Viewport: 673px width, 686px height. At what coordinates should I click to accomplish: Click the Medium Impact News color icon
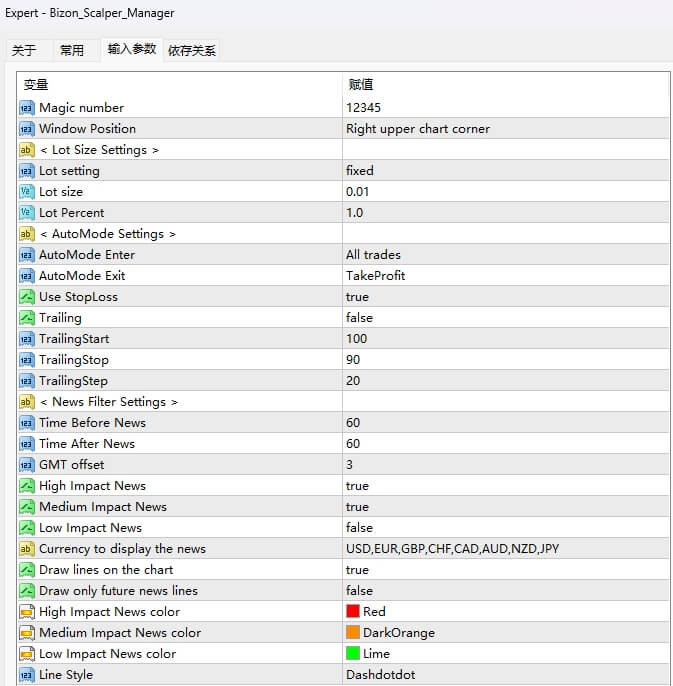(27, 633)
